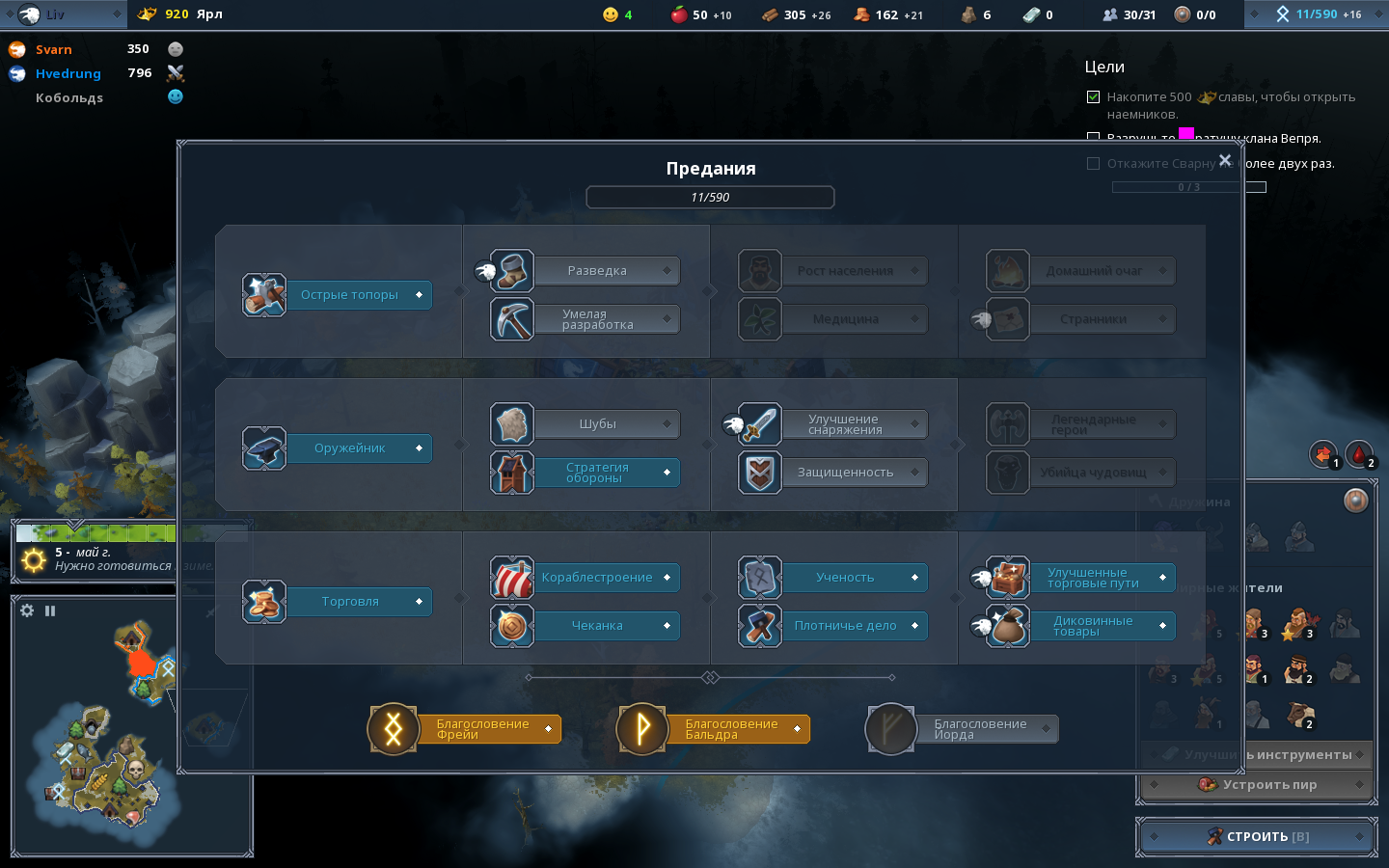Expand the Устроить пир option

coord(1257,785)
